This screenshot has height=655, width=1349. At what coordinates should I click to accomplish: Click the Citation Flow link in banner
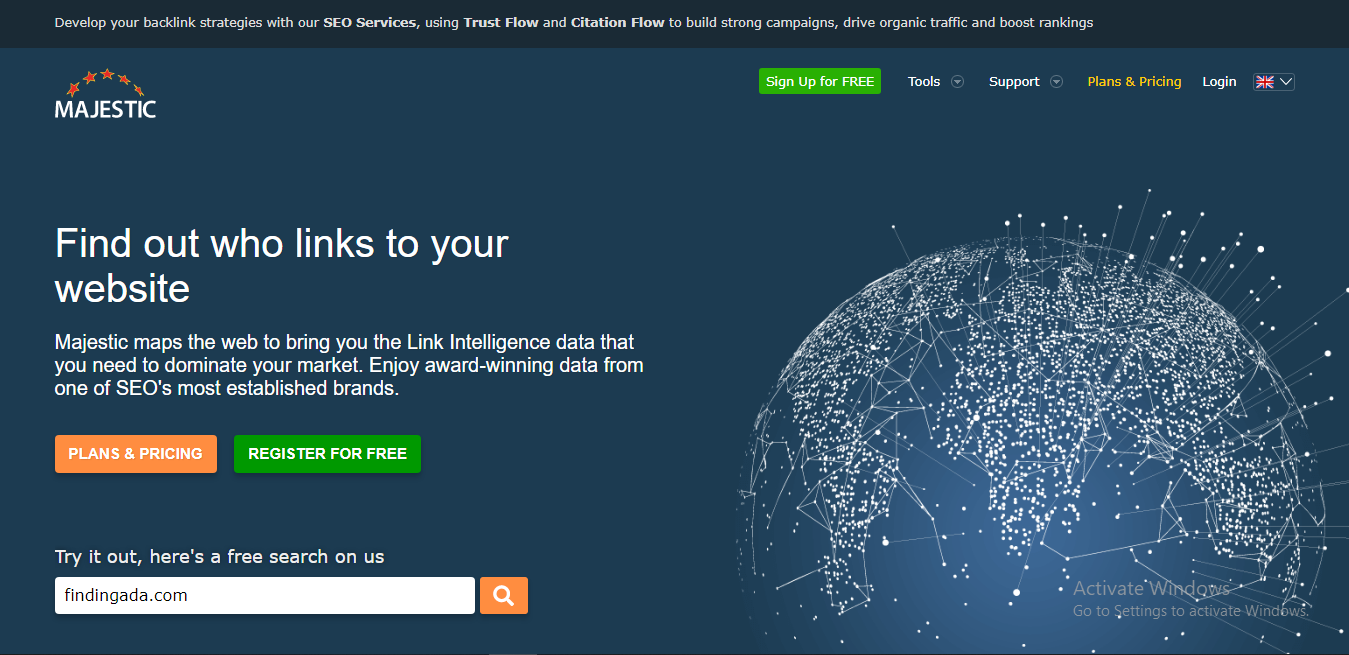point(617,22)
